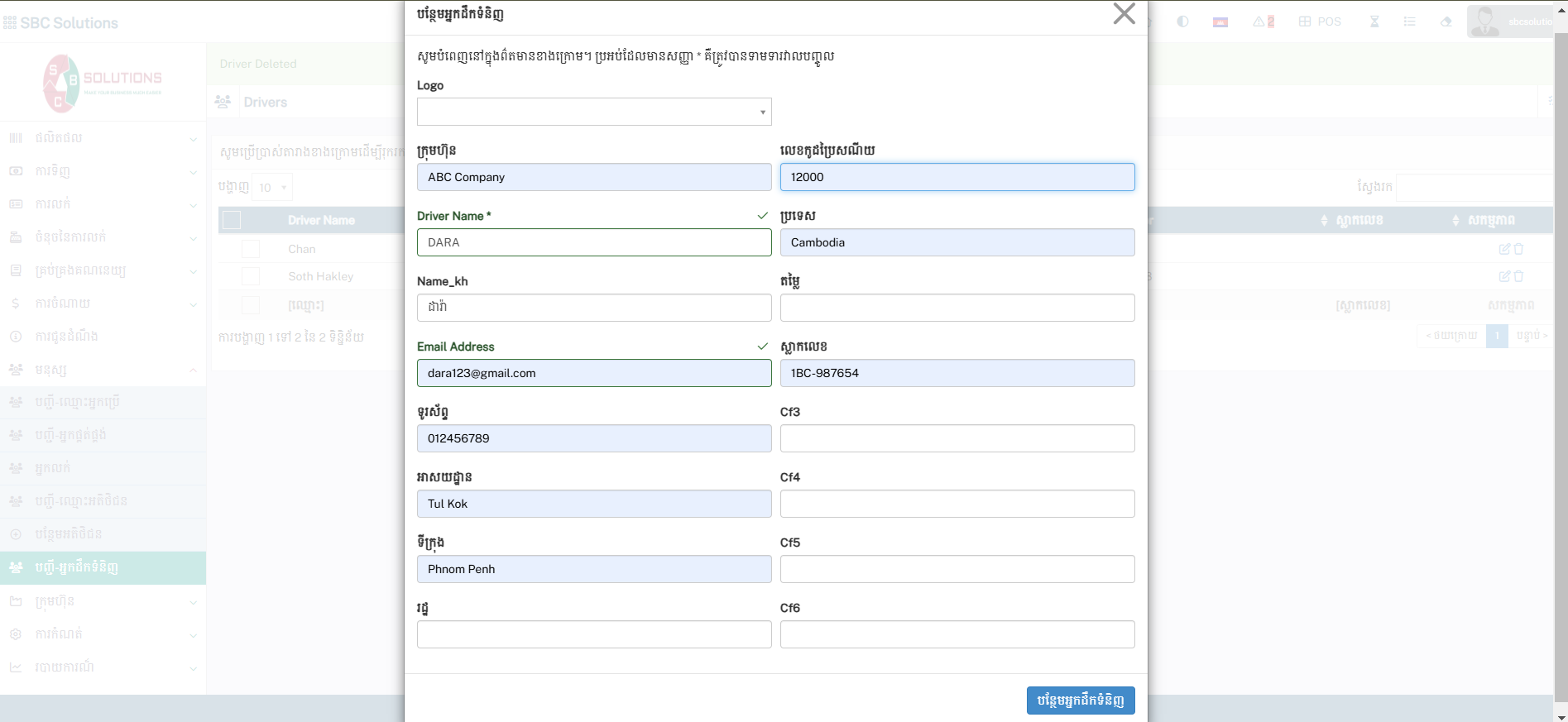
Task: Check the checkbox beside Soth Hakley
Action: pyautogui.click(x=251, y=276)
